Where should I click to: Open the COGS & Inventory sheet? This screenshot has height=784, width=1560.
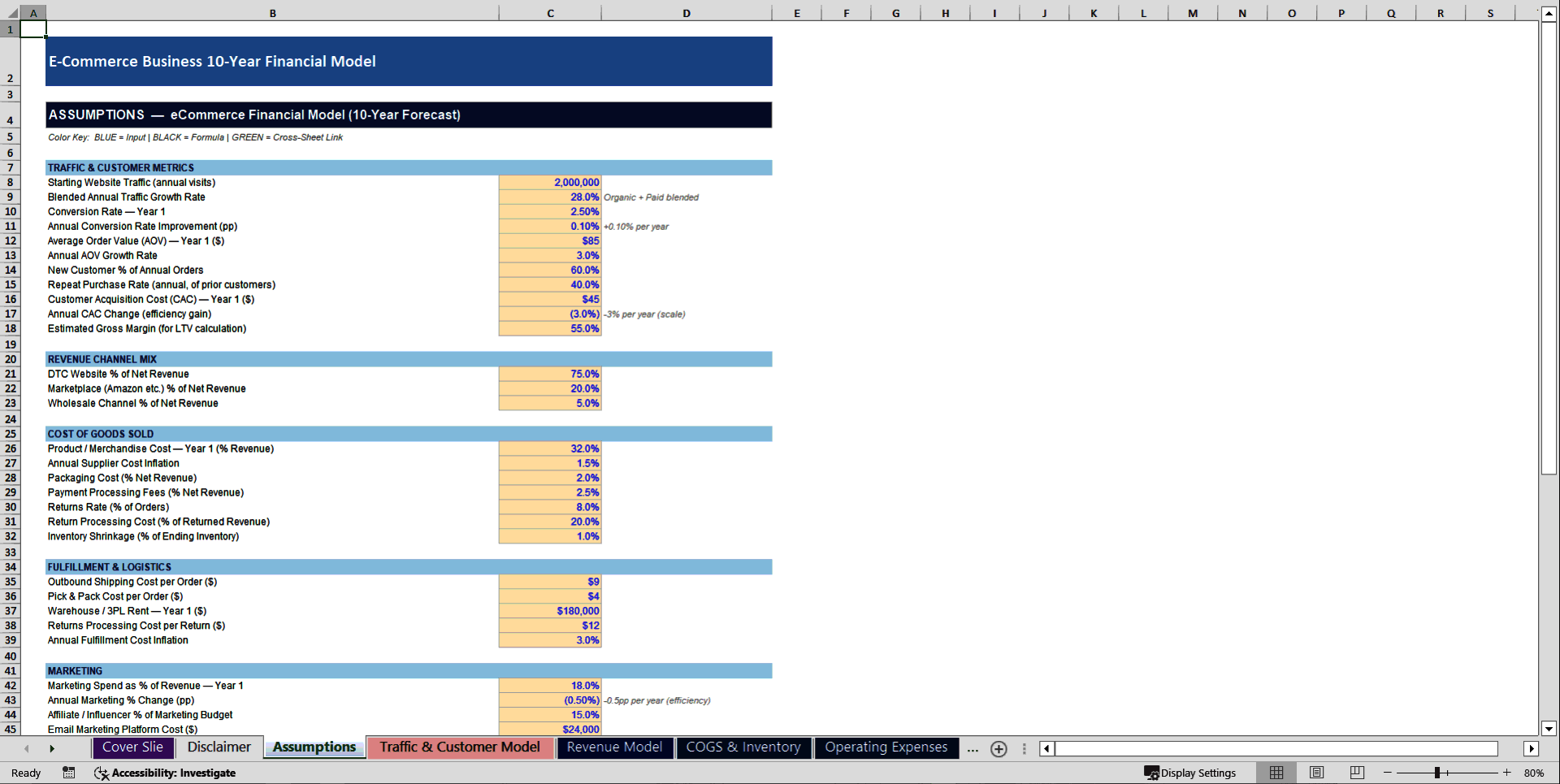(743, 747)
